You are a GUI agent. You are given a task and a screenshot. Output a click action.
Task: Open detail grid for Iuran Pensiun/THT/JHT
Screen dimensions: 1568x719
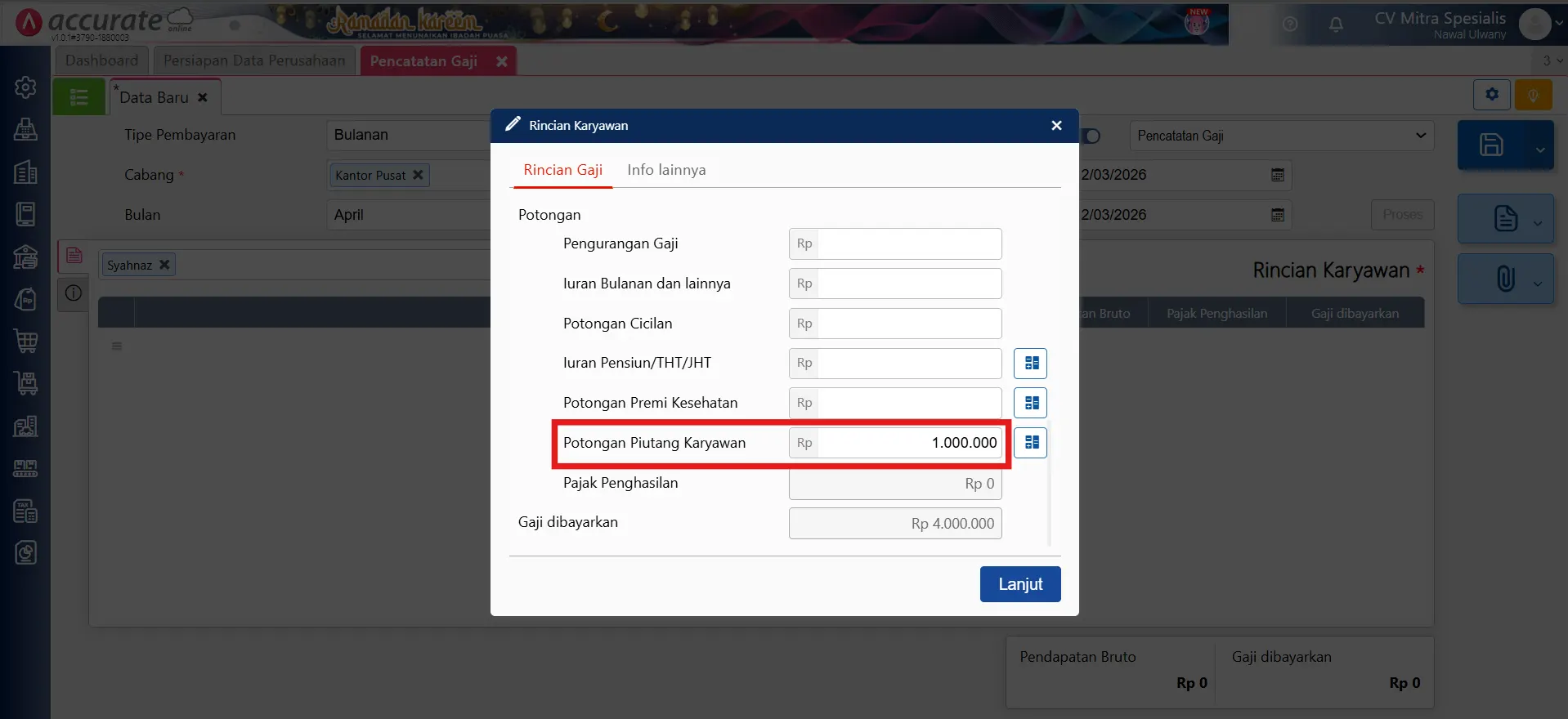point(1030,364)
